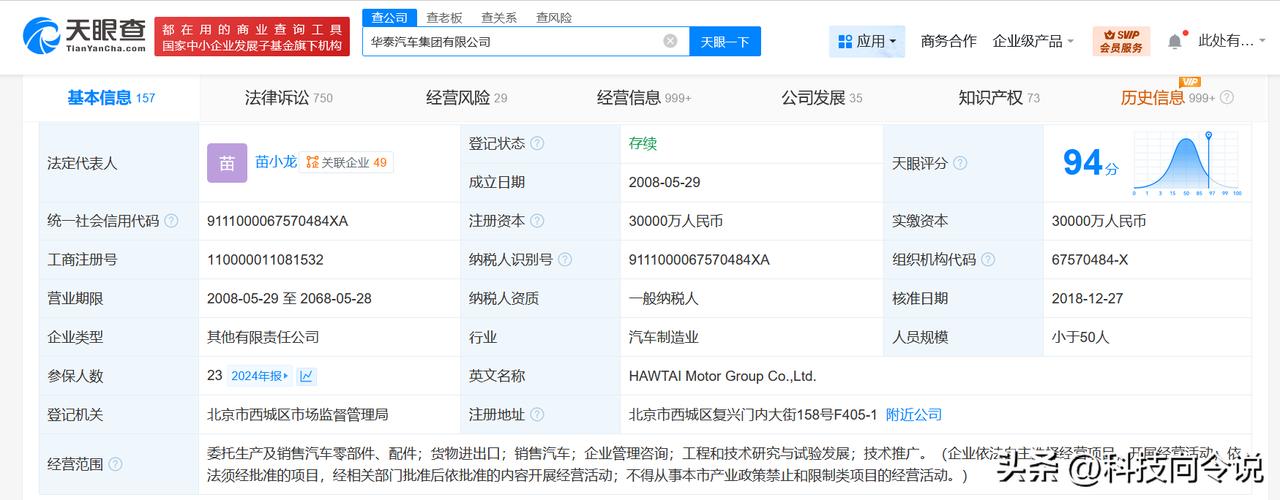Screen dimensions: 1280x500
Task: Click the 天眼一下 search button
Action: [x=725, y=41]
